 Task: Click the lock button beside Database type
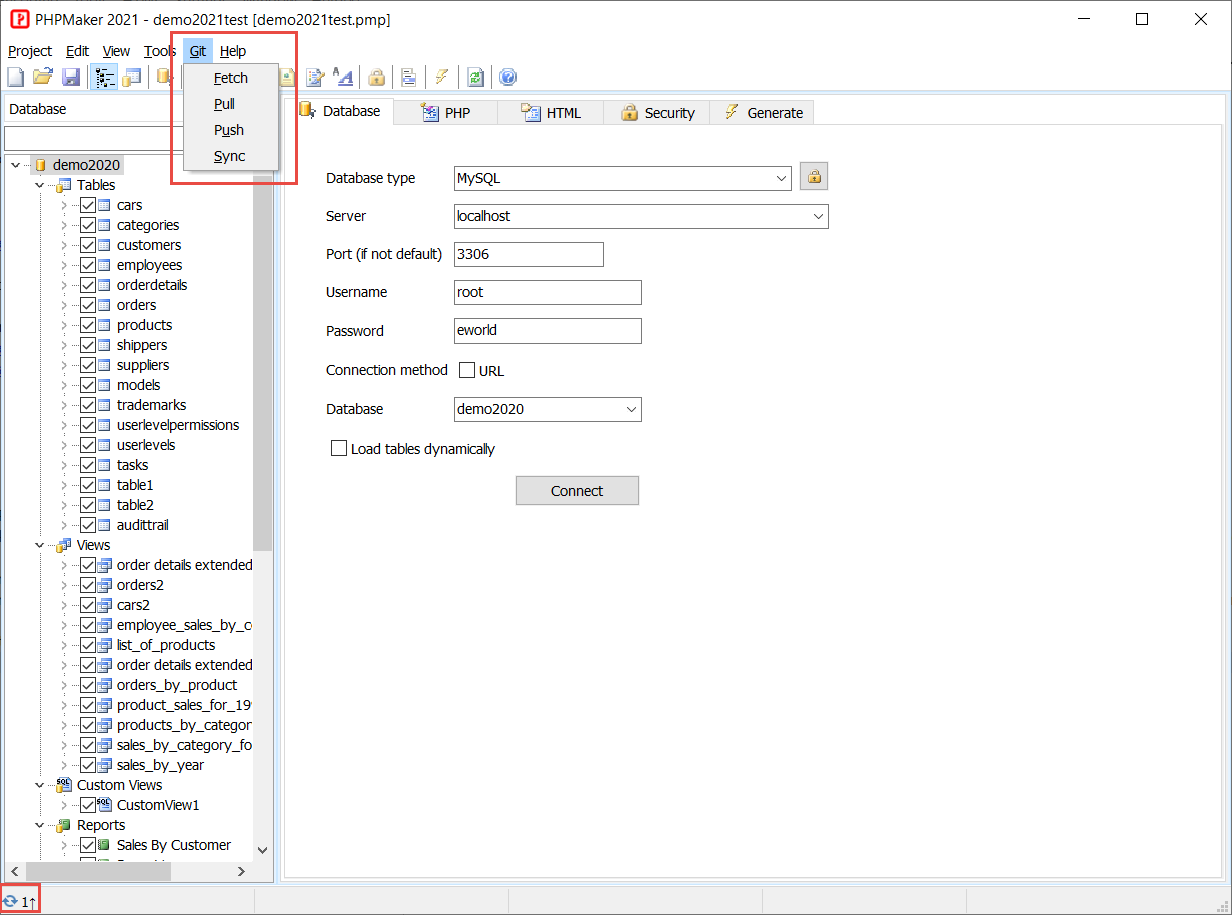tap(814, 177)
